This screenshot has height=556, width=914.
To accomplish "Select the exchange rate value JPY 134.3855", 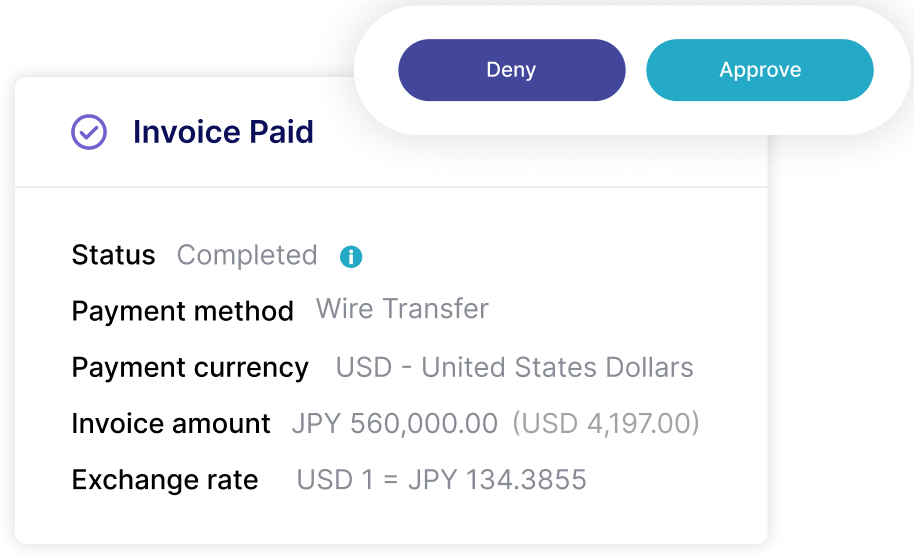I will tap(497, 480).
